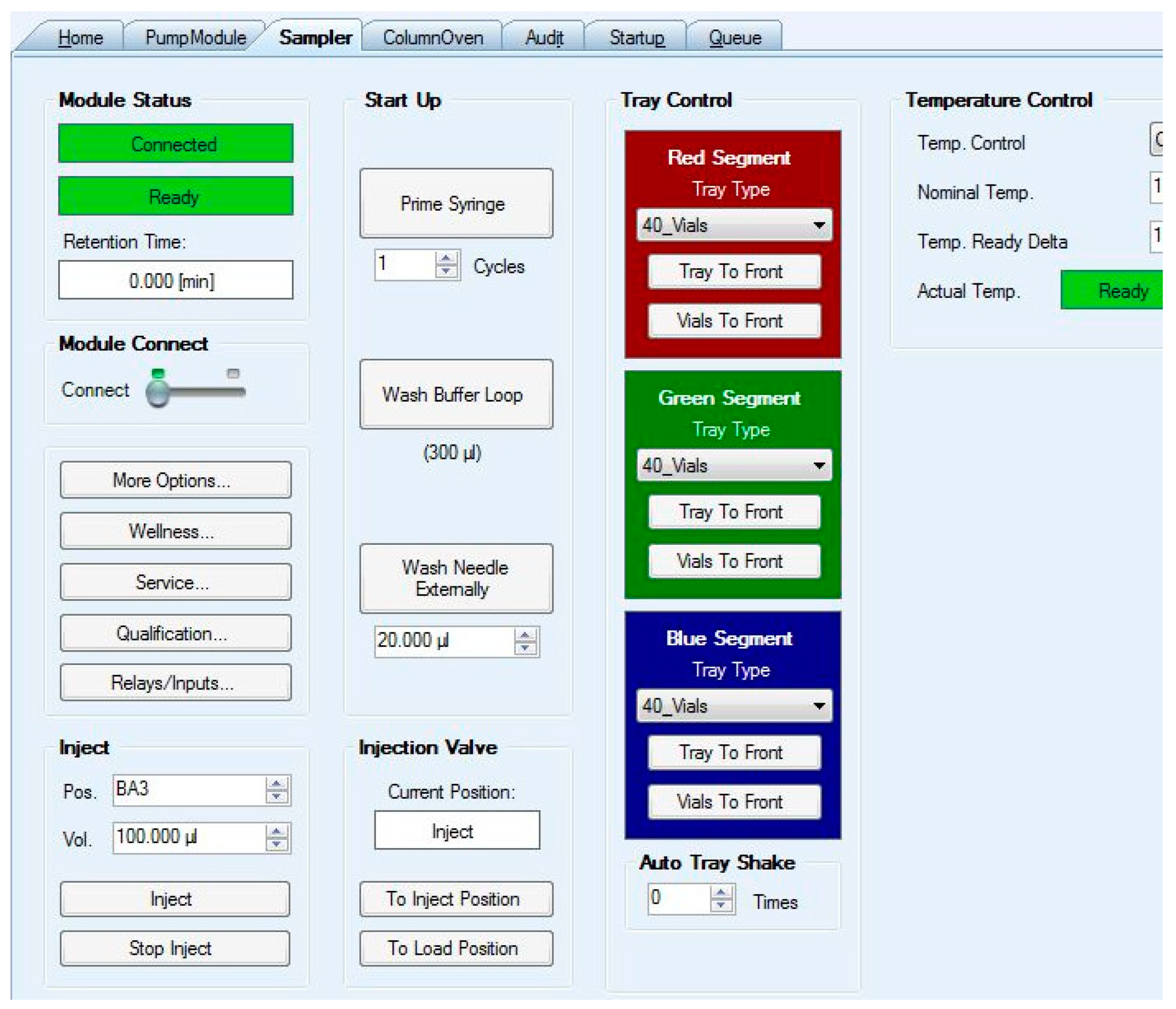Increase Prime Syringe cycles with up arrow
Screen dimensions: 1176x1009
[446, 259]
